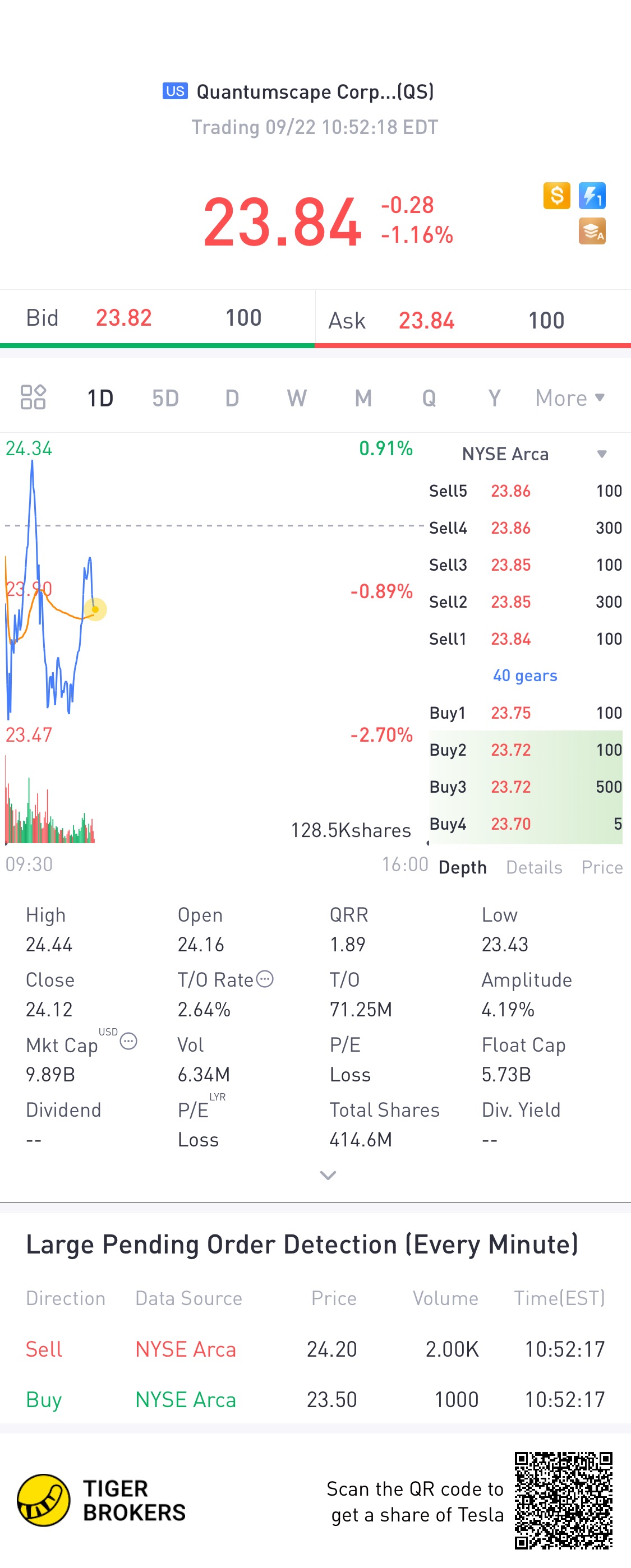Tap the yellow marker on price chart

click(95, 609)
